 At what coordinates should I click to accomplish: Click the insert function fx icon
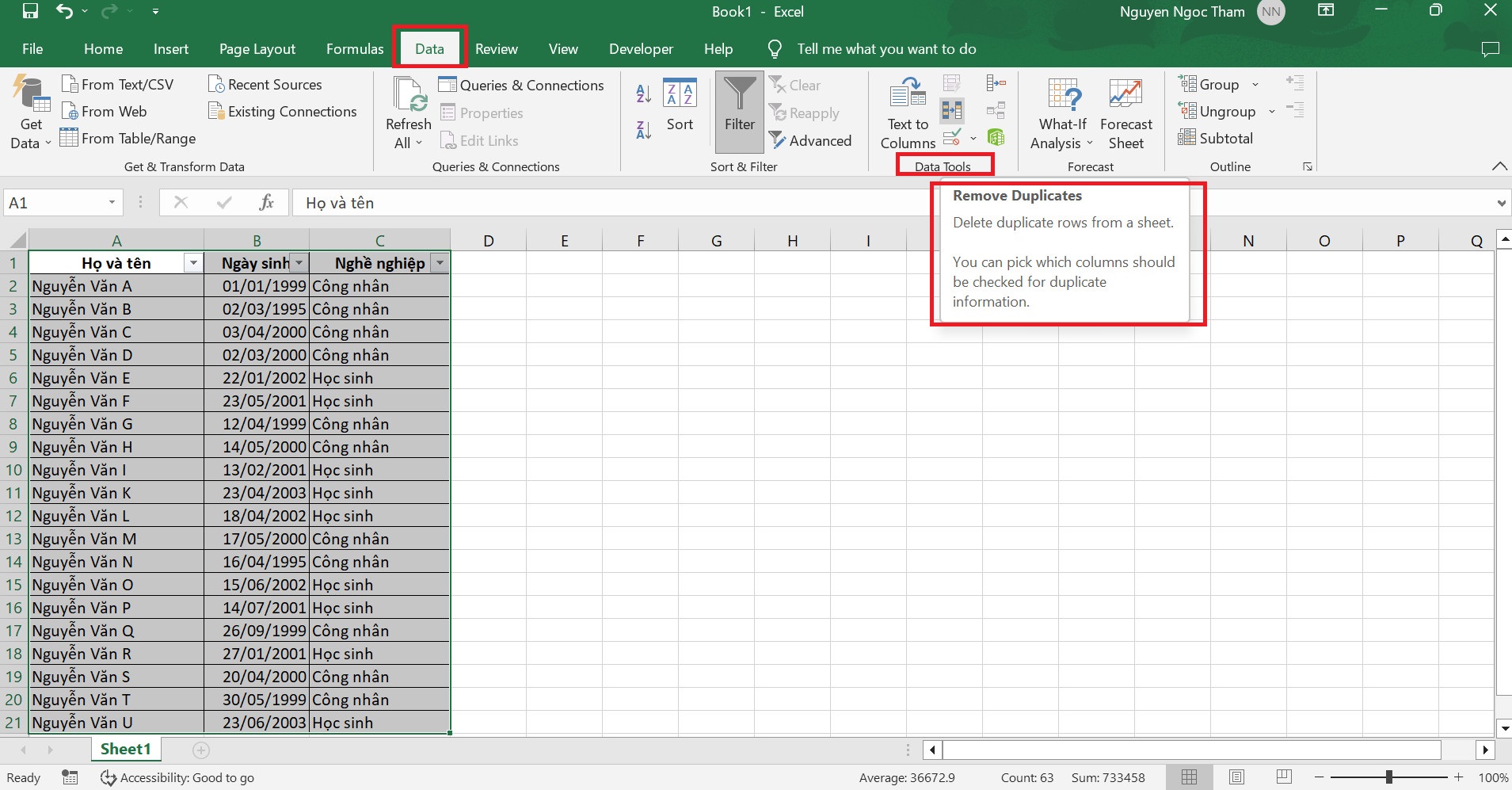pos(267,203)
